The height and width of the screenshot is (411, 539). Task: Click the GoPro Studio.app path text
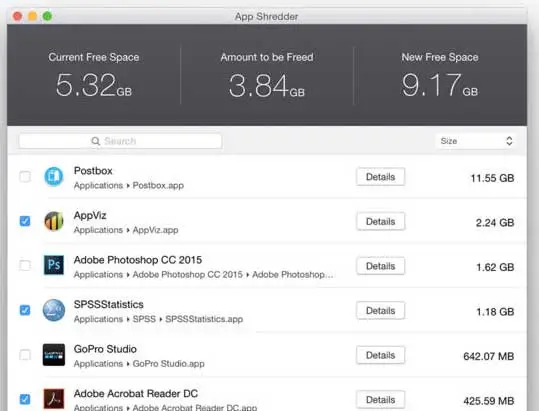168,364
